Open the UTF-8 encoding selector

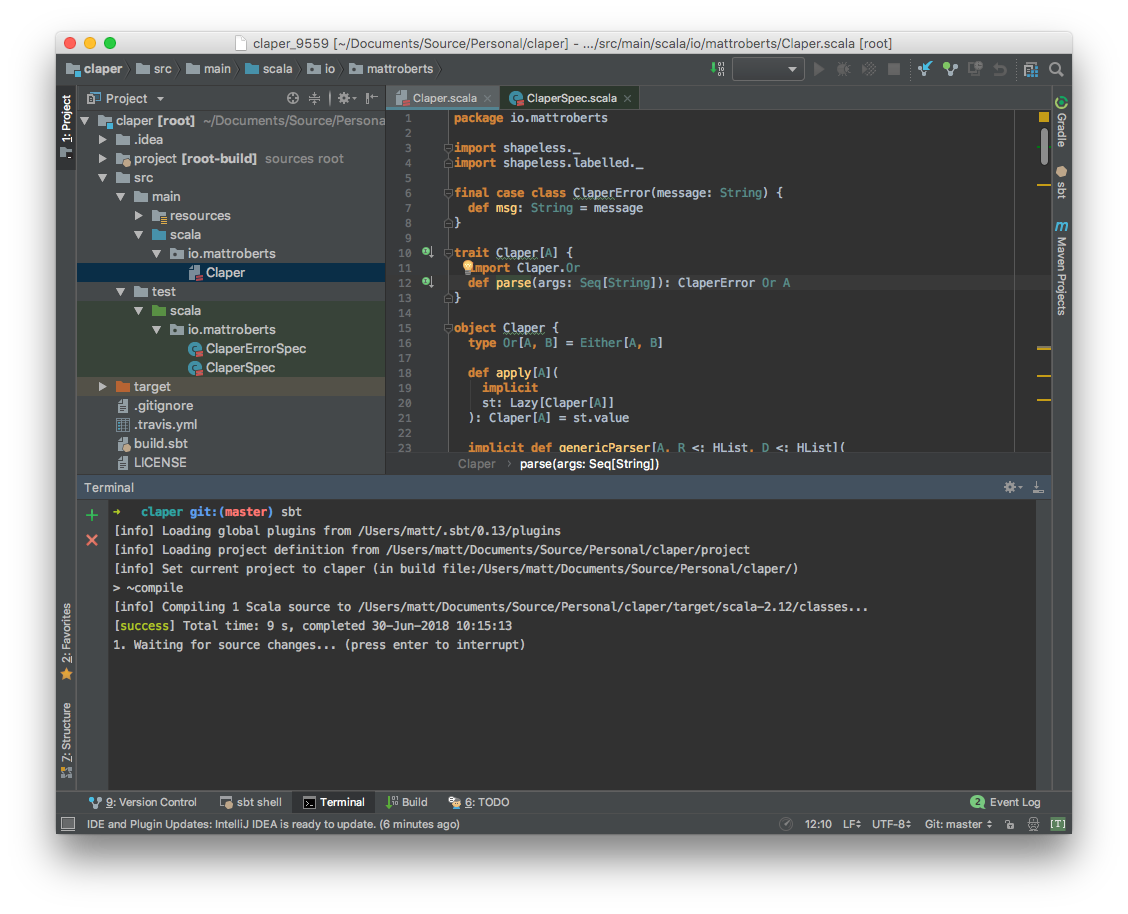coord(891,824)
